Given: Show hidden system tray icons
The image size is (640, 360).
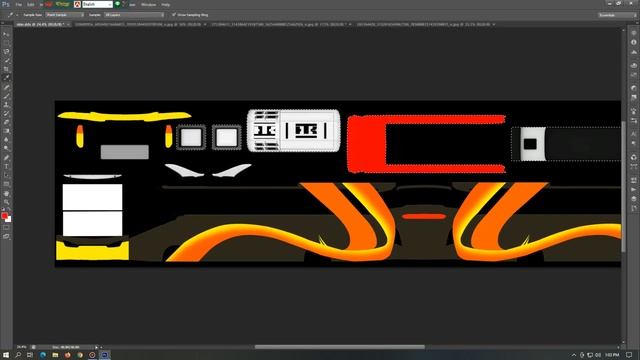Looking at the screenshot, I should coord(573,355).
